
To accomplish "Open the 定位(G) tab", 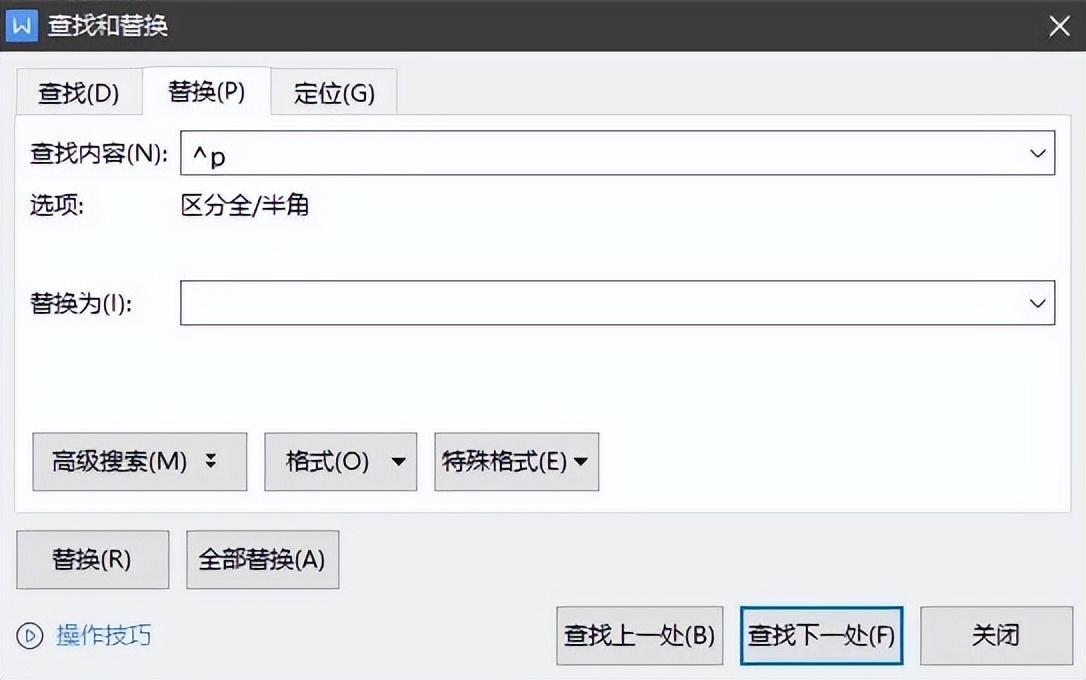I will [x=334, y=94].
